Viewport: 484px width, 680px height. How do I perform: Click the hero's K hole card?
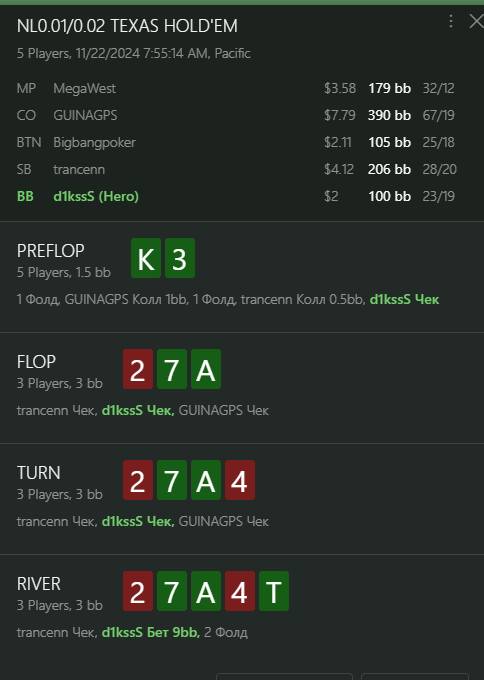[146, 258]
